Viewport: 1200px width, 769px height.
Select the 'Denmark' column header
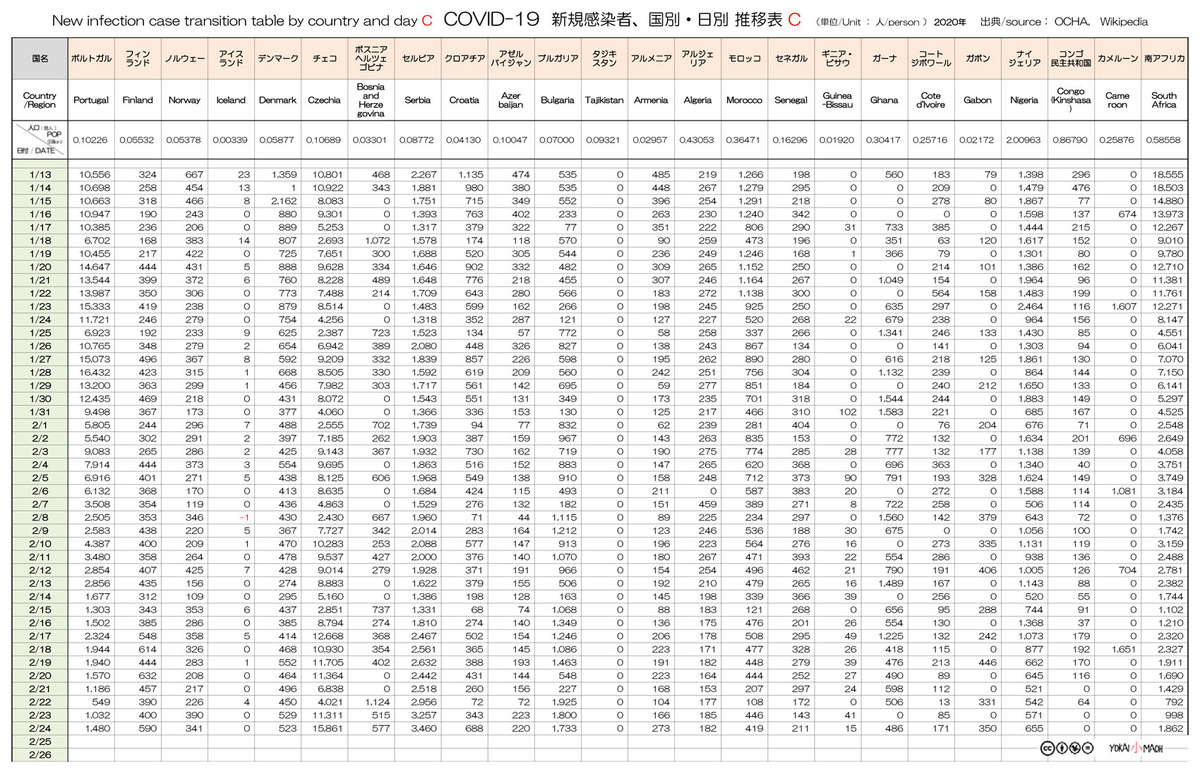click(277, 101)
